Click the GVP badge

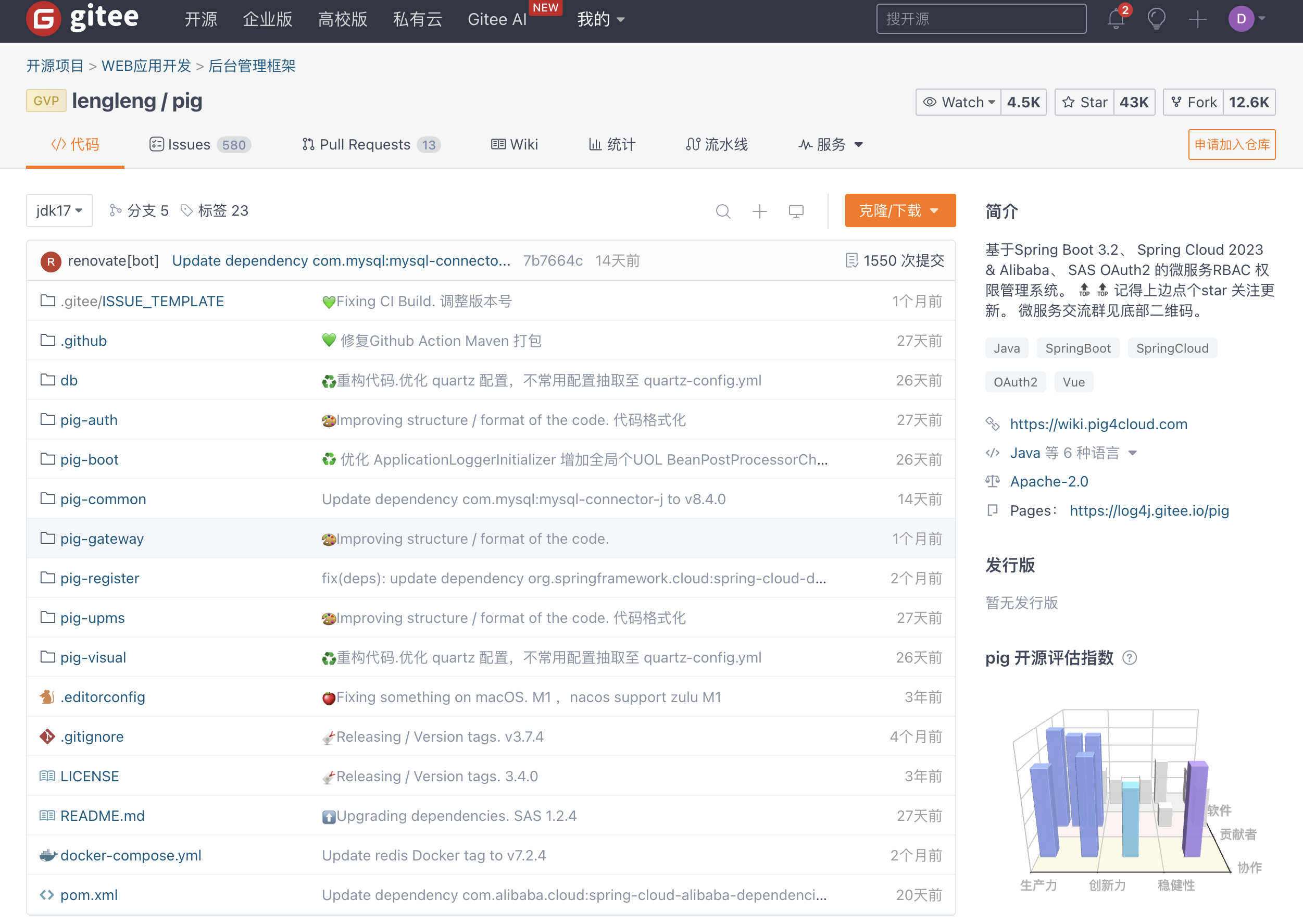[x=46, y=101]
